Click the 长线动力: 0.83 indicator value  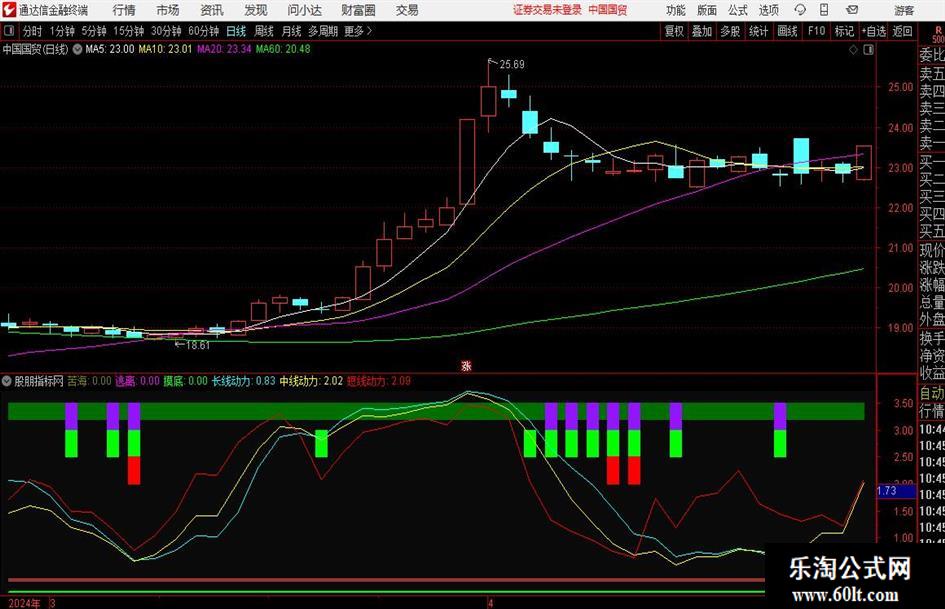pyautogui.click(x=243, y=381)
